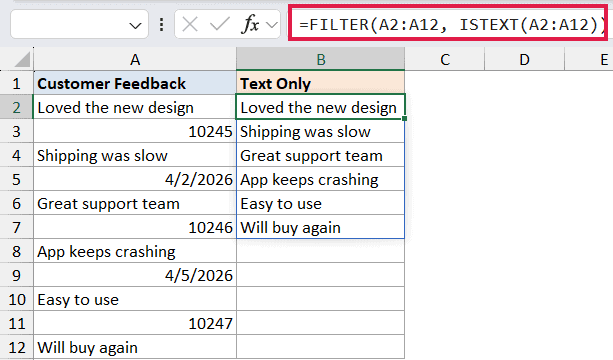This screenshot has height=360, width=613.
Task: Select column E header
Action: pos(589,59)
